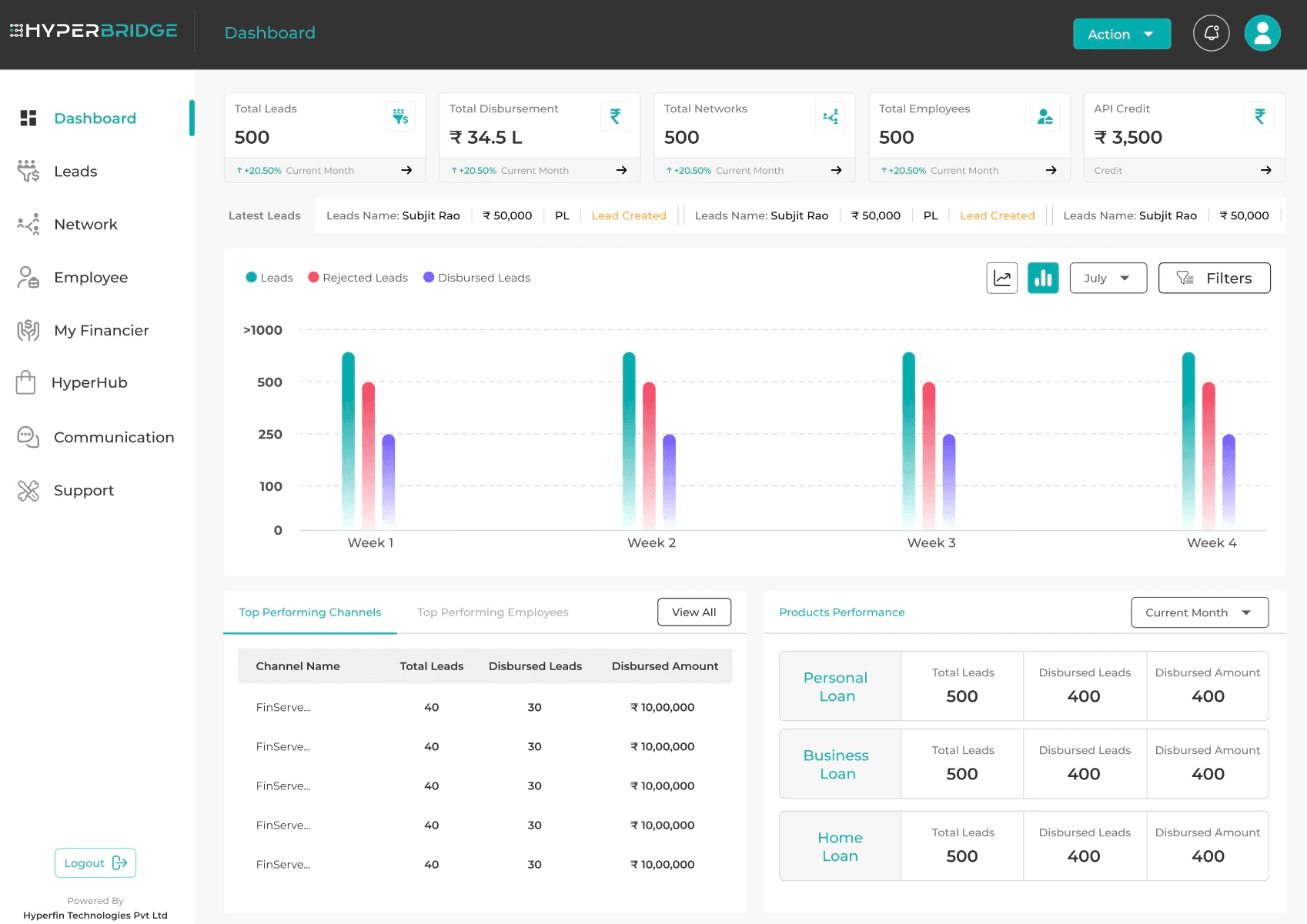
Task: Click the Logout button
Action: click(x=95, y=862)
